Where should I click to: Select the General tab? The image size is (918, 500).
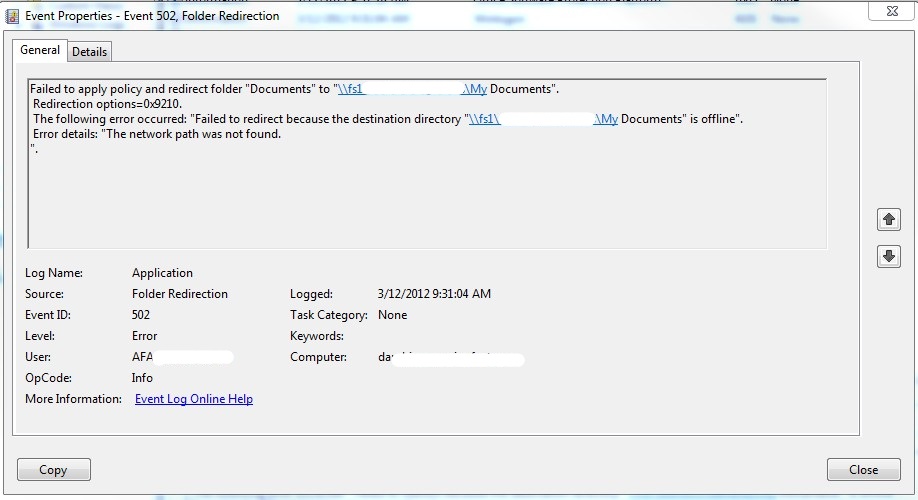[40, 50]
